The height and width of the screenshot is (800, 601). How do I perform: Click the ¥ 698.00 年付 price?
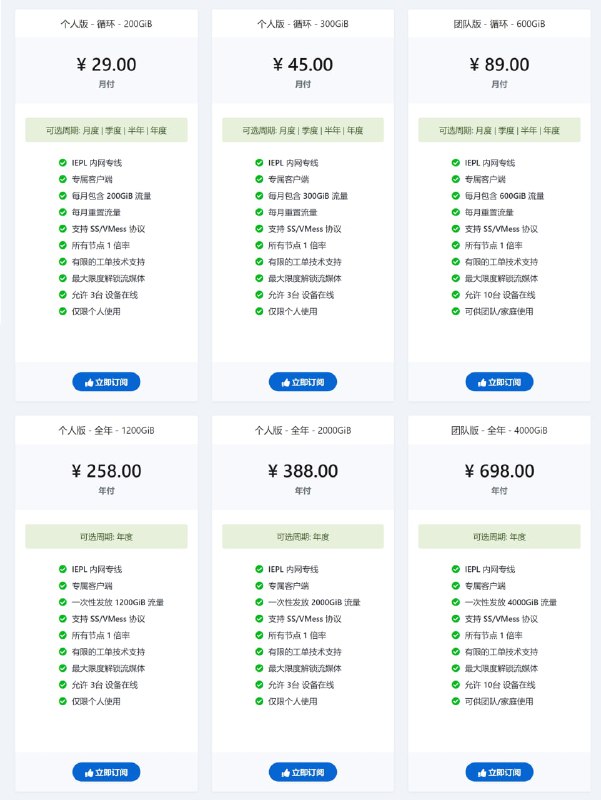(499, 477)
